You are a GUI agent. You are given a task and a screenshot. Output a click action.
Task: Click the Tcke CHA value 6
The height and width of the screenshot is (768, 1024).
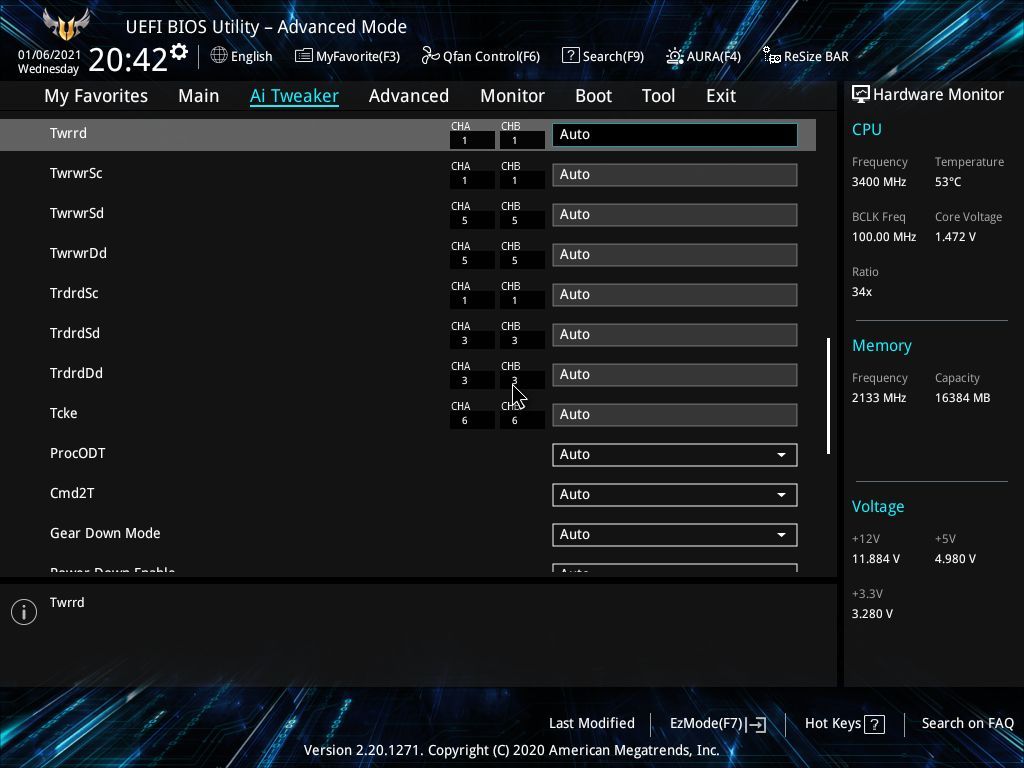click(x=472, y=421)
